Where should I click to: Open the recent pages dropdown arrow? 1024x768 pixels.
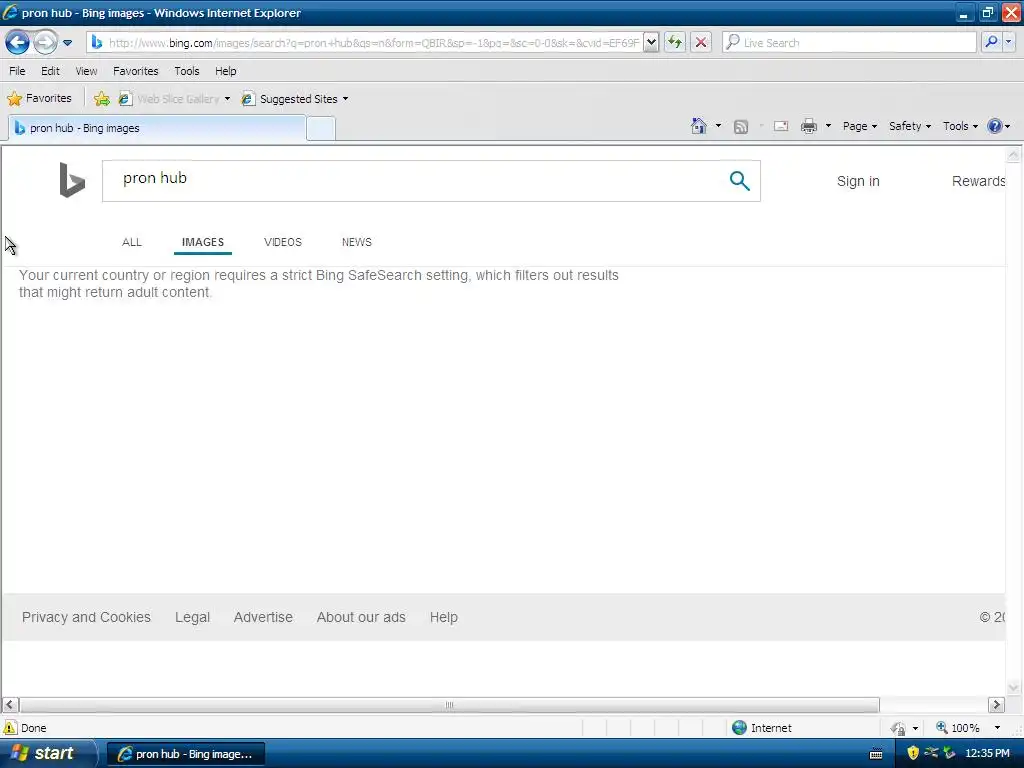(x=67, y=43)
